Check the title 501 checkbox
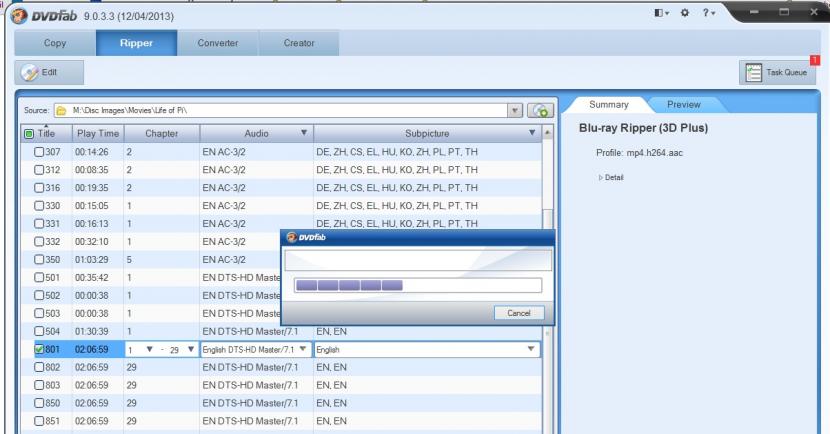The image size is (830, 434). 39,277
